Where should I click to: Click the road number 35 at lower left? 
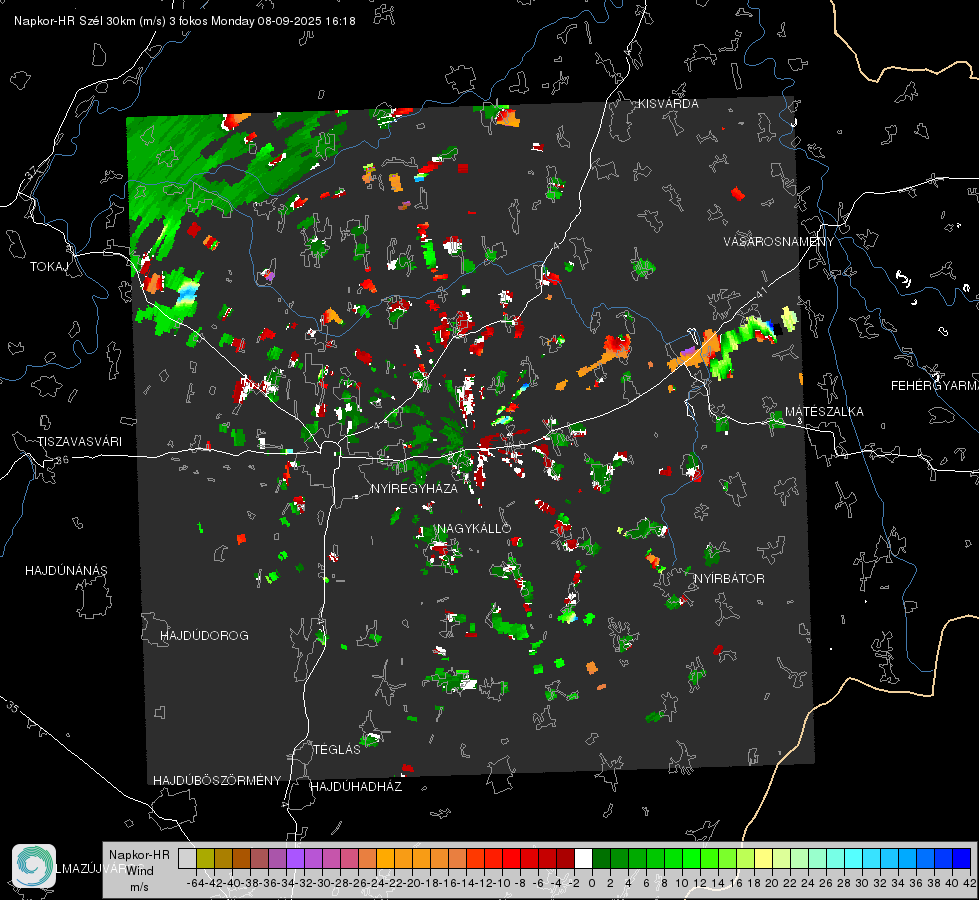(13, 708)
